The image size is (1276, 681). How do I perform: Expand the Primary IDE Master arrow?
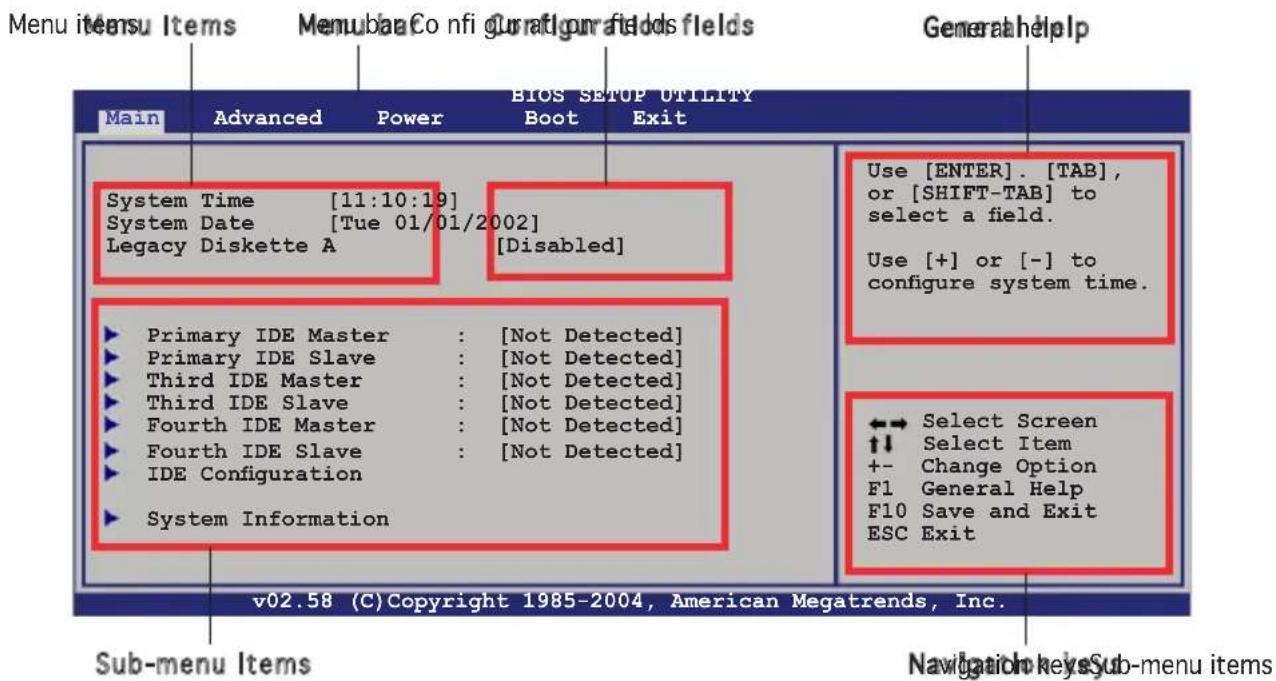point(111,335)
